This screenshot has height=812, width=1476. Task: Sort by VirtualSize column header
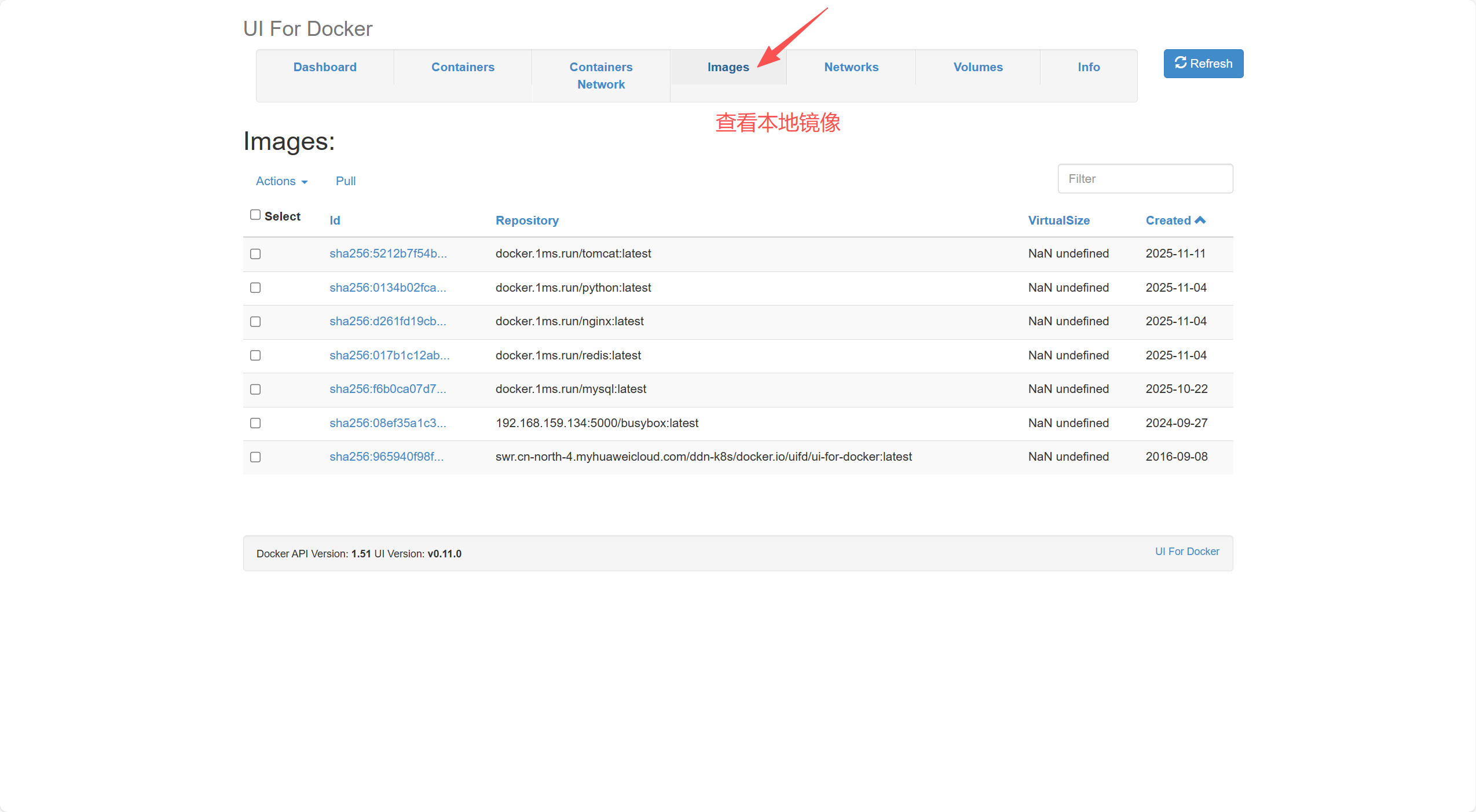pyautogui.click(x=1059, y=221)
